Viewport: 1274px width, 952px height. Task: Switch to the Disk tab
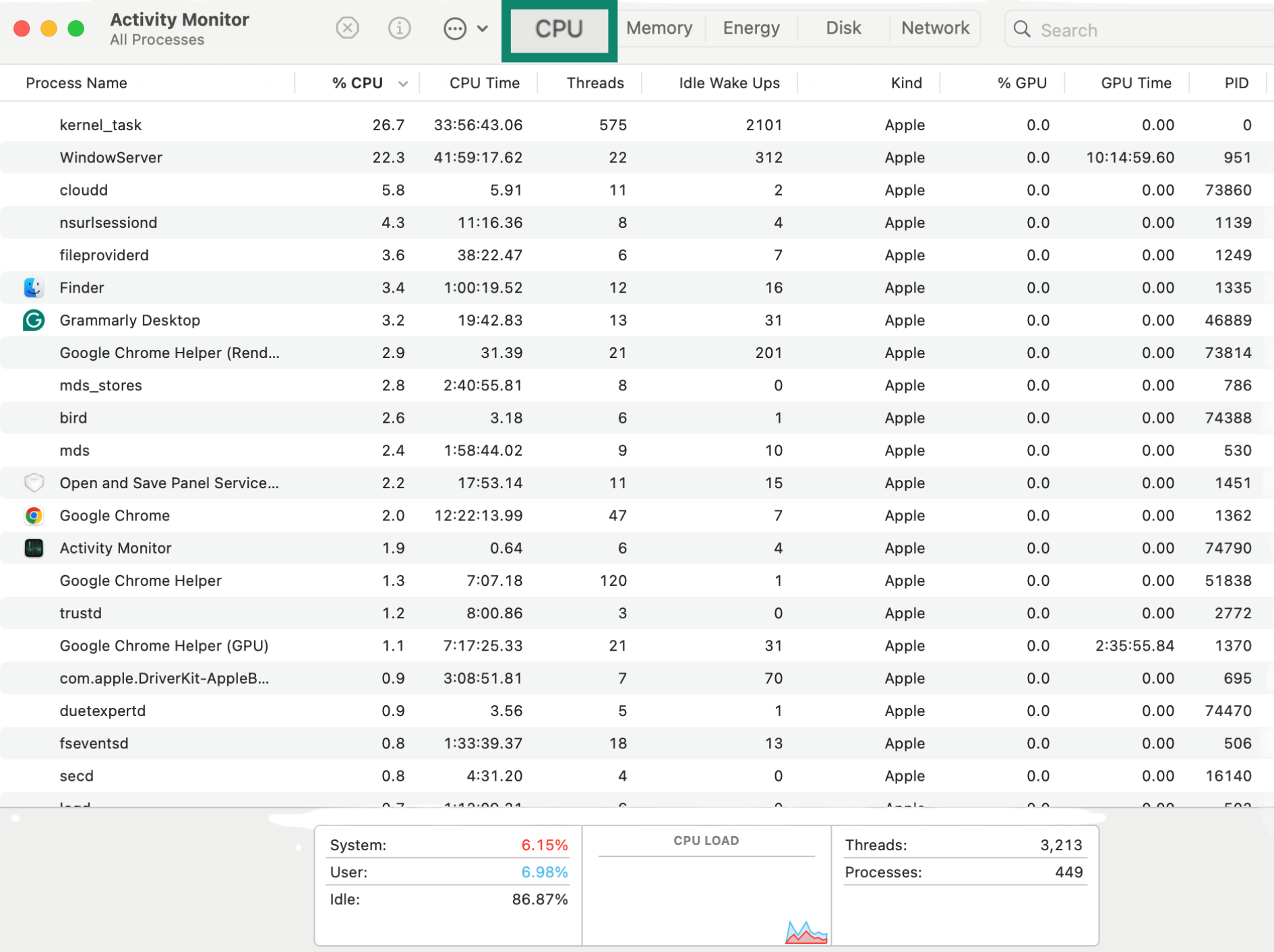pos(843,28)
